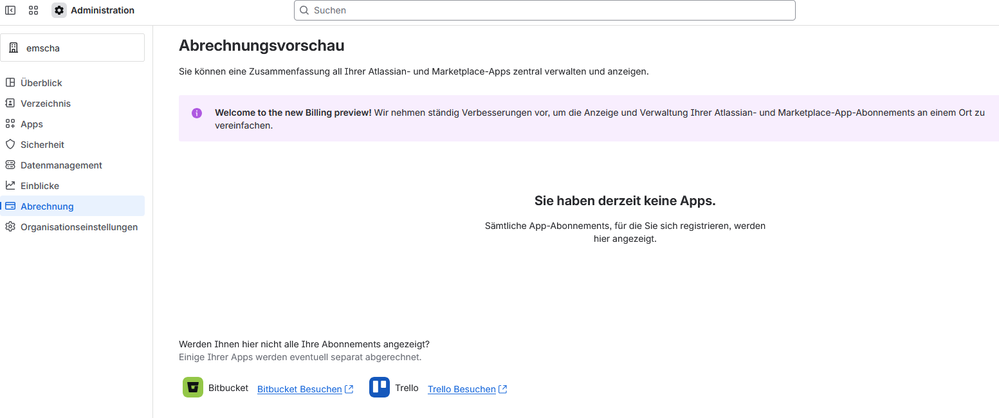The height and width of the screenshot is (418, 999).
Task: Click the Bitbucket Besuchen link
Action: (x=299, y=389)
